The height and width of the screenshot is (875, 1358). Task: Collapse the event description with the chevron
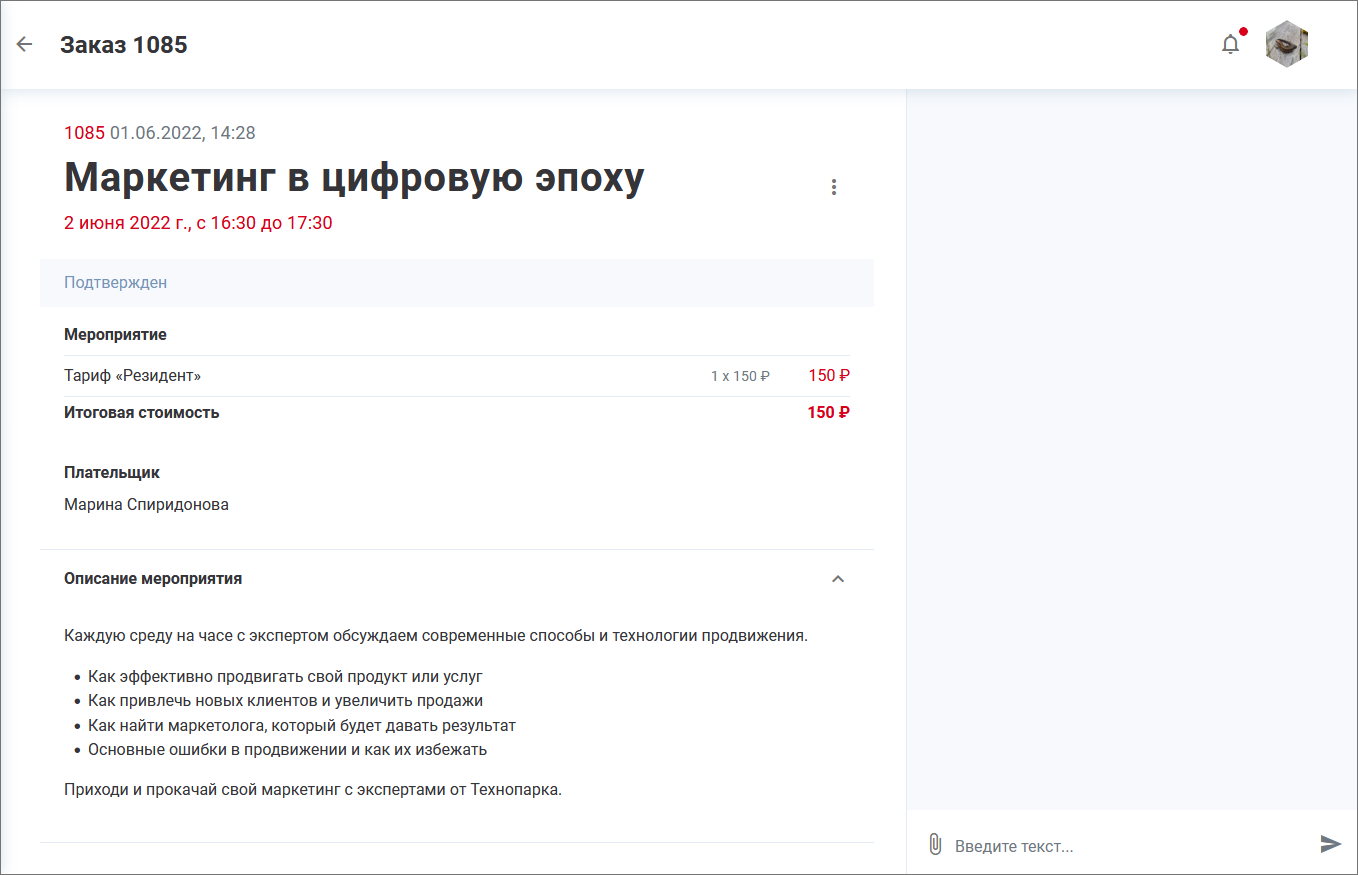(838, 579)
